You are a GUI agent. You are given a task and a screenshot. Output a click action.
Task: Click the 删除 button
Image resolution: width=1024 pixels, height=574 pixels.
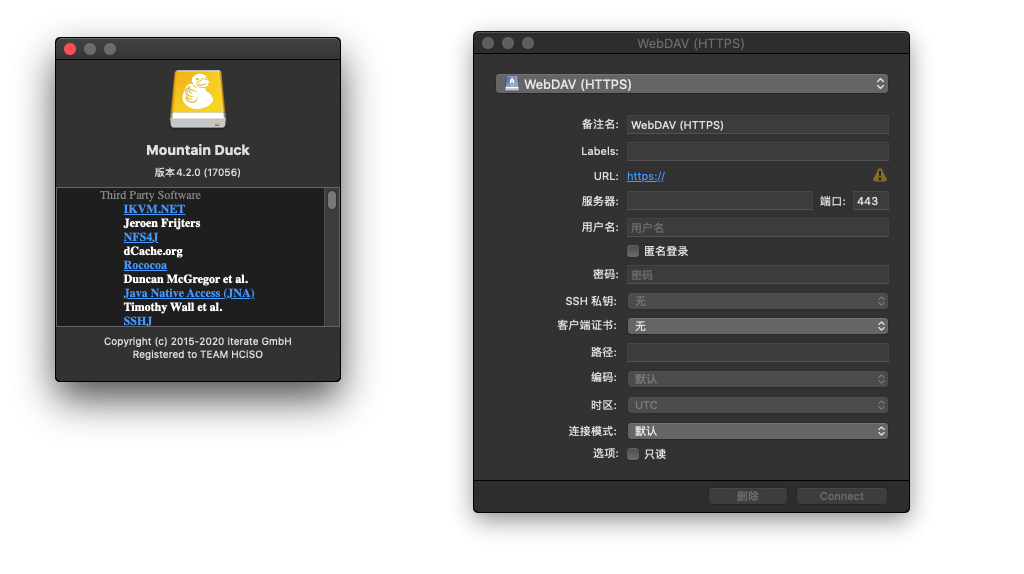748,496
